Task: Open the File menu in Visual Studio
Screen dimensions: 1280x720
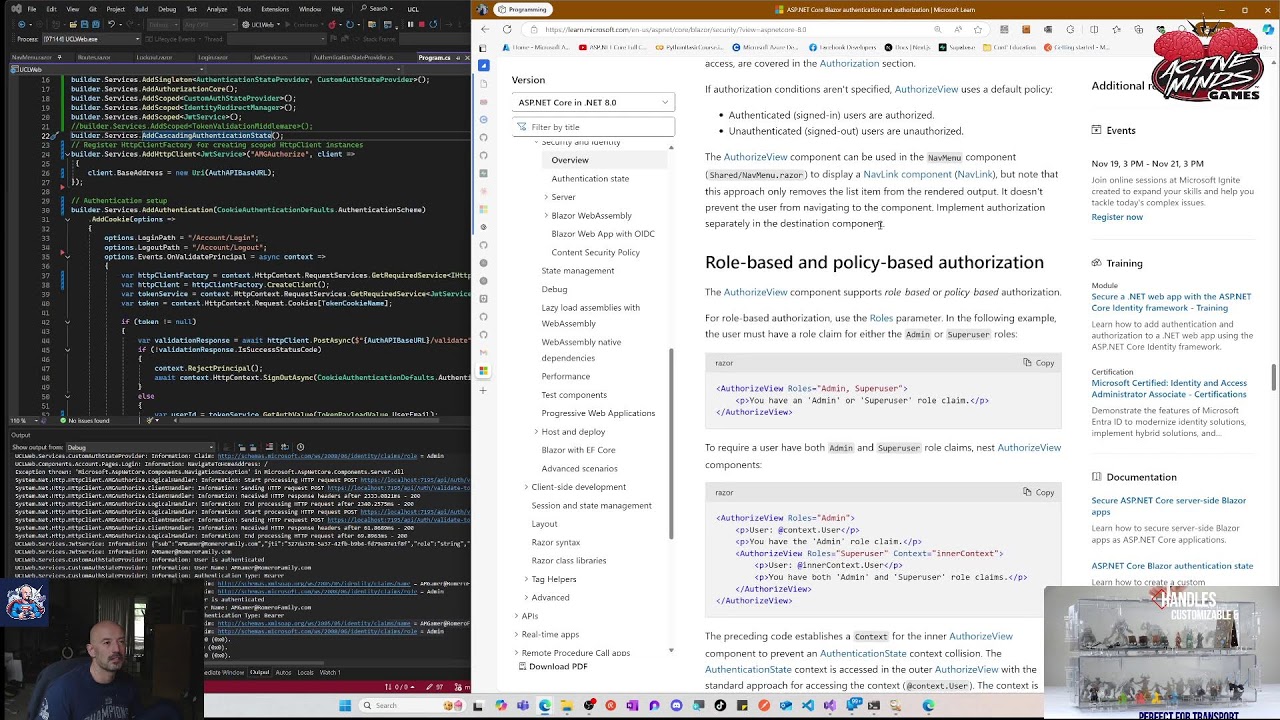Action: [x=32, y=9]
